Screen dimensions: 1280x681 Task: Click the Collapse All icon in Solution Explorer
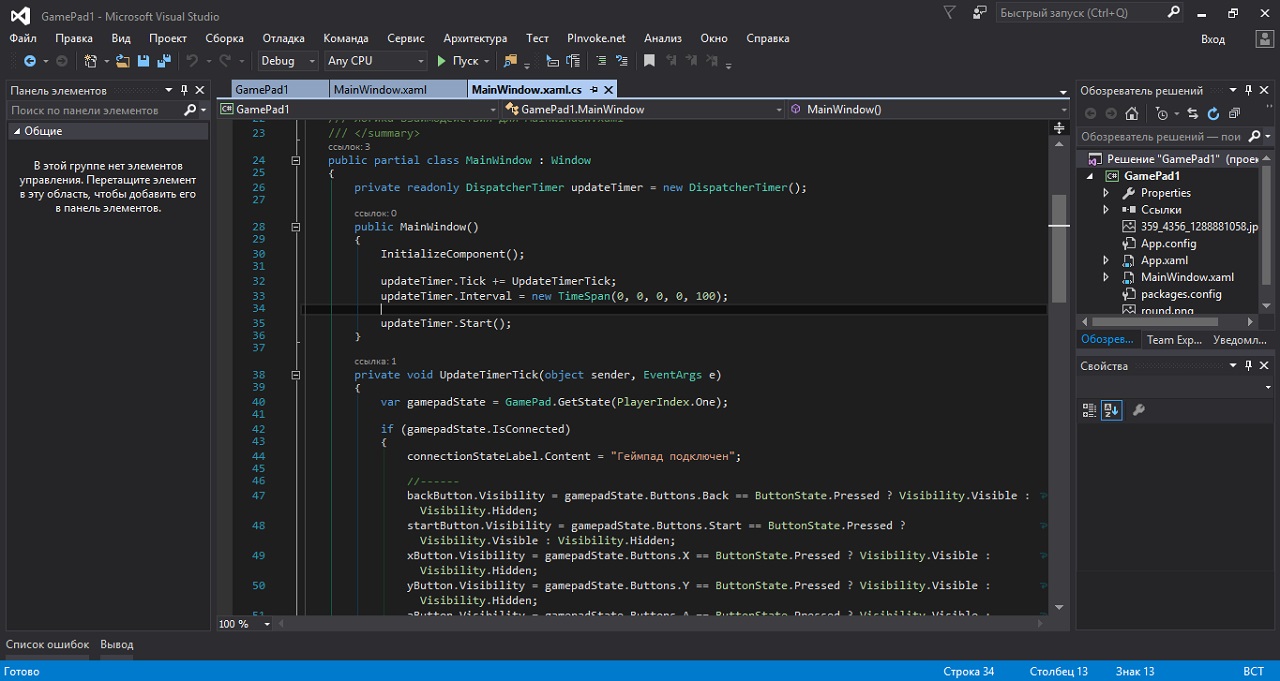coord(1234,114)
